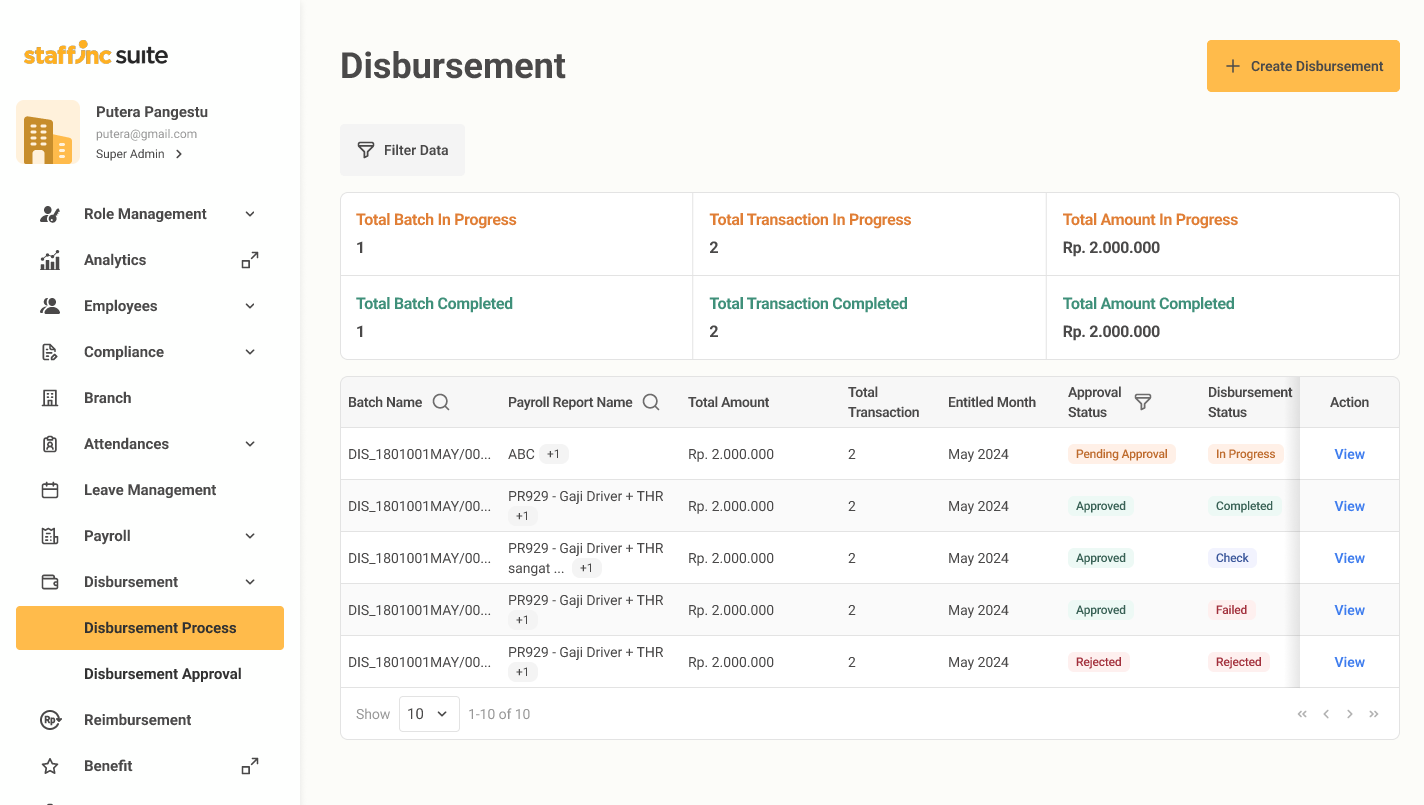Screen dimensions: 1424x805
Task: Go to the next page arrow
Action: click(1350, 714)
